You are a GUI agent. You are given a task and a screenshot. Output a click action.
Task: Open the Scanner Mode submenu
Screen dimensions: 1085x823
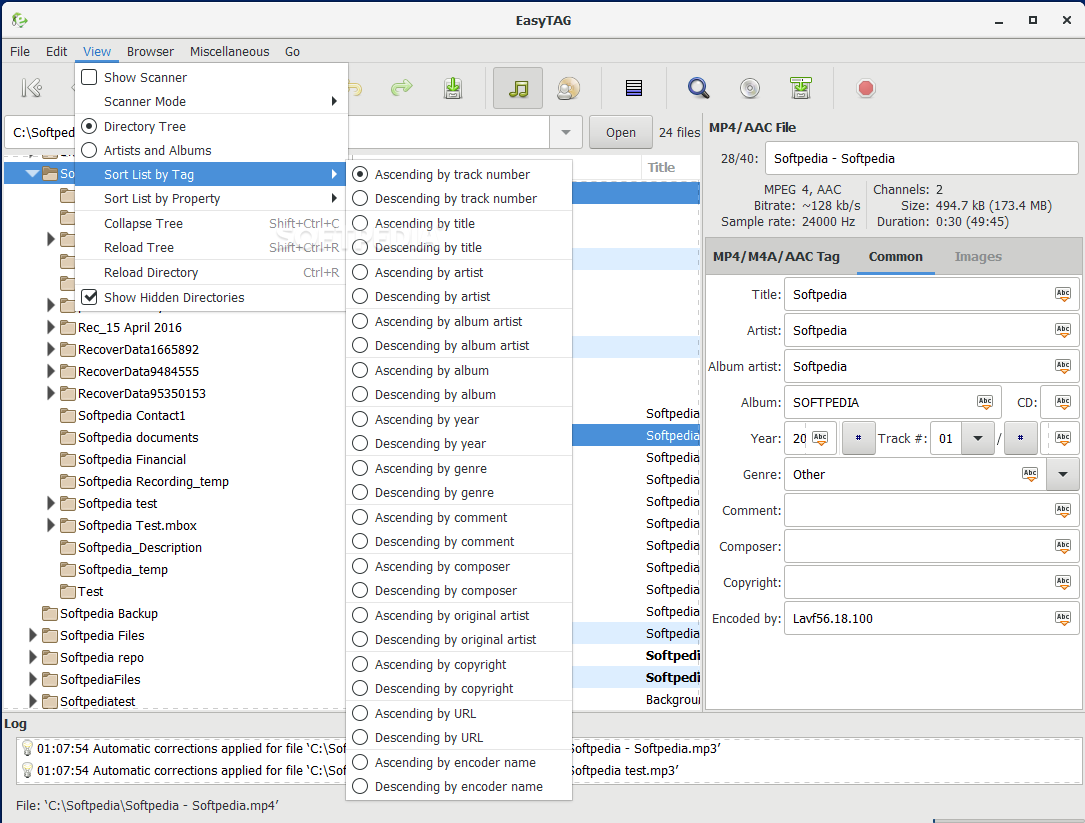point(211,101)
